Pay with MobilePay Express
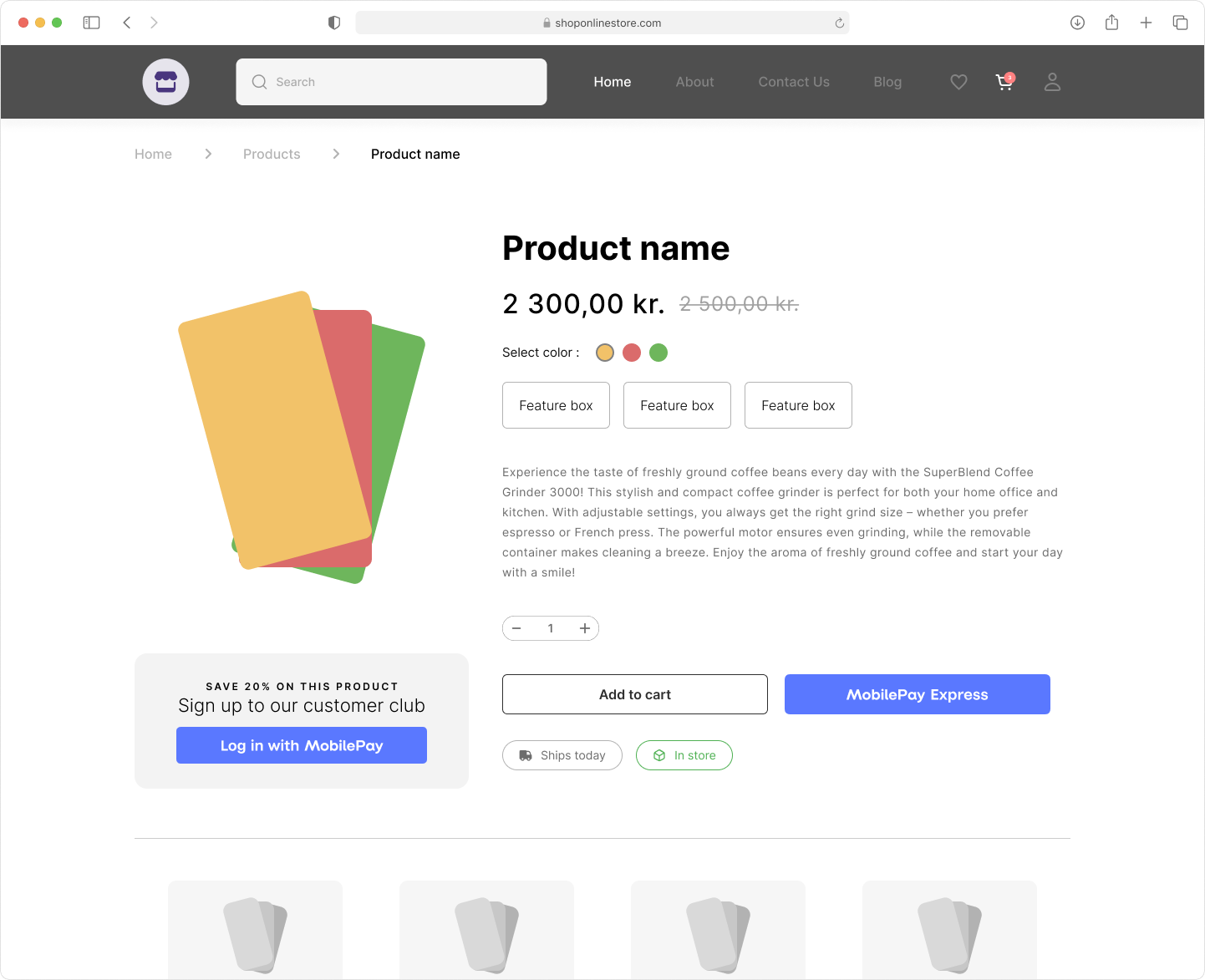The width and height of the screenshot is (1205, 980). tap(917, 694)
